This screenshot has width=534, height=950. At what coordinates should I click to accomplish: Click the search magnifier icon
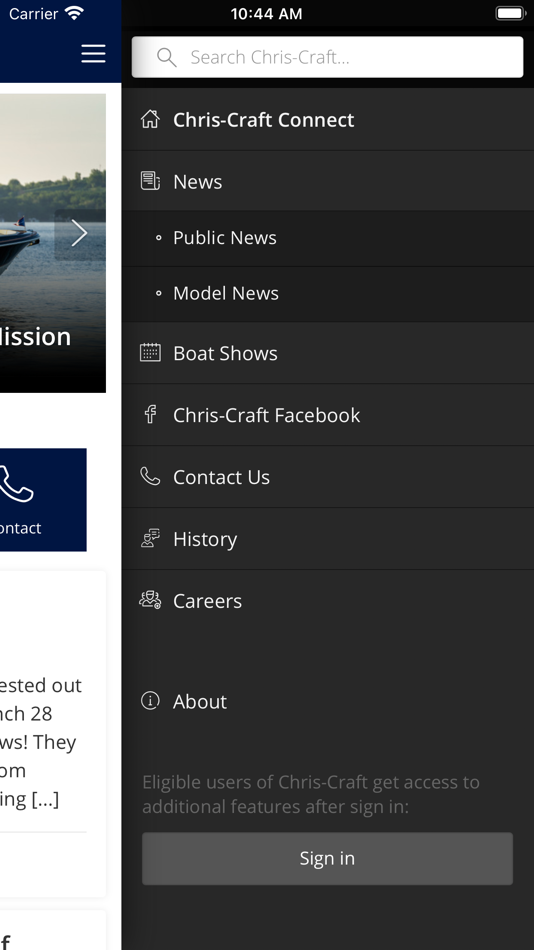point(166,57)
